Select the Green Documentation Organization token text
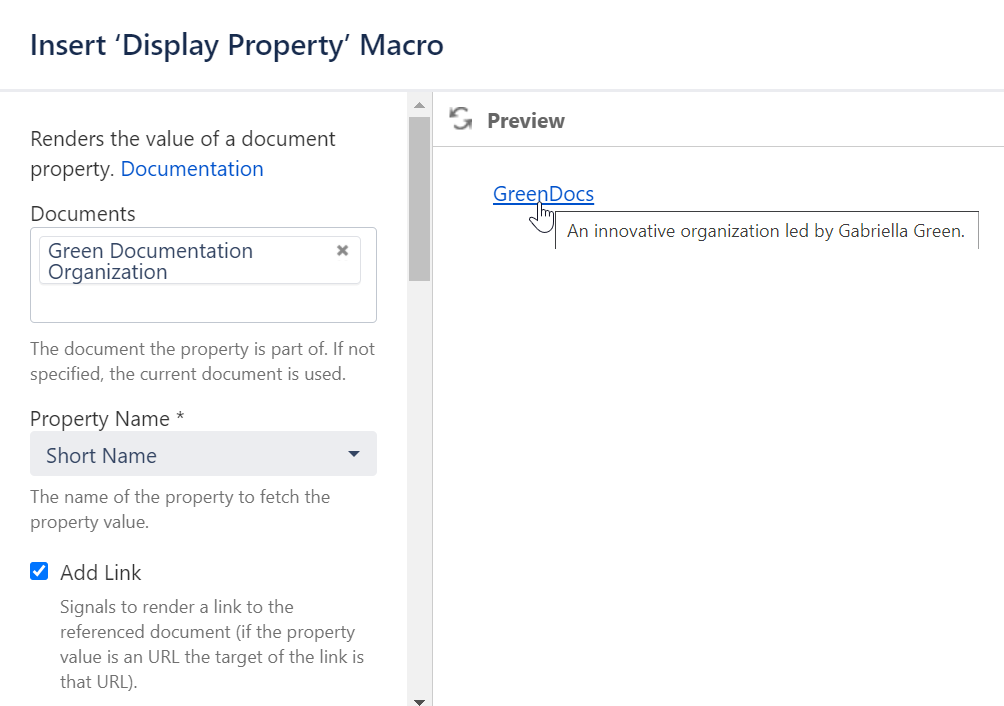This screenshot has height=706, width=1004. click(150, 261)
